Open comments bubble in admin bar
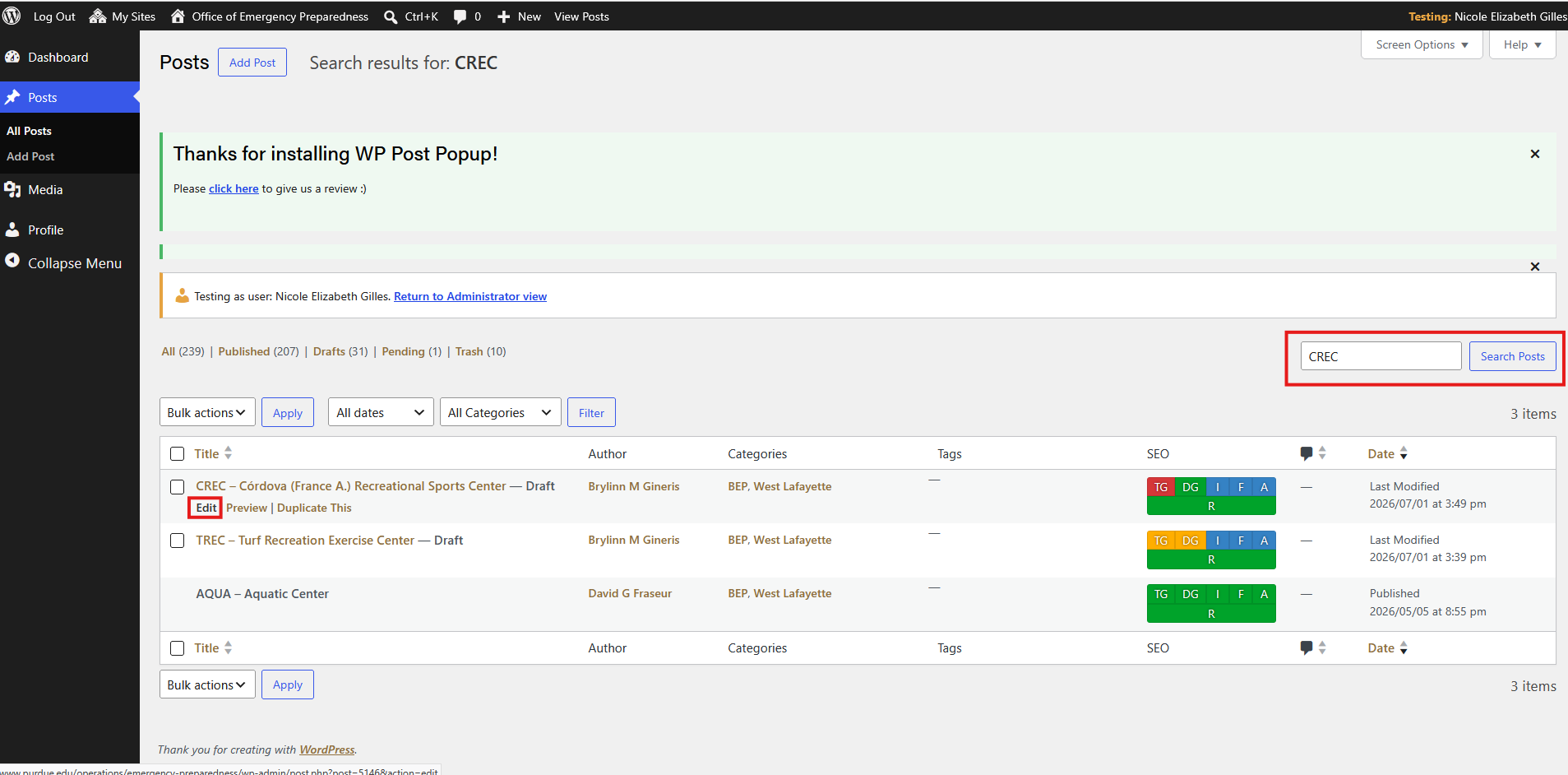The height and width of the screenshot is (775, 1568). 460,16
